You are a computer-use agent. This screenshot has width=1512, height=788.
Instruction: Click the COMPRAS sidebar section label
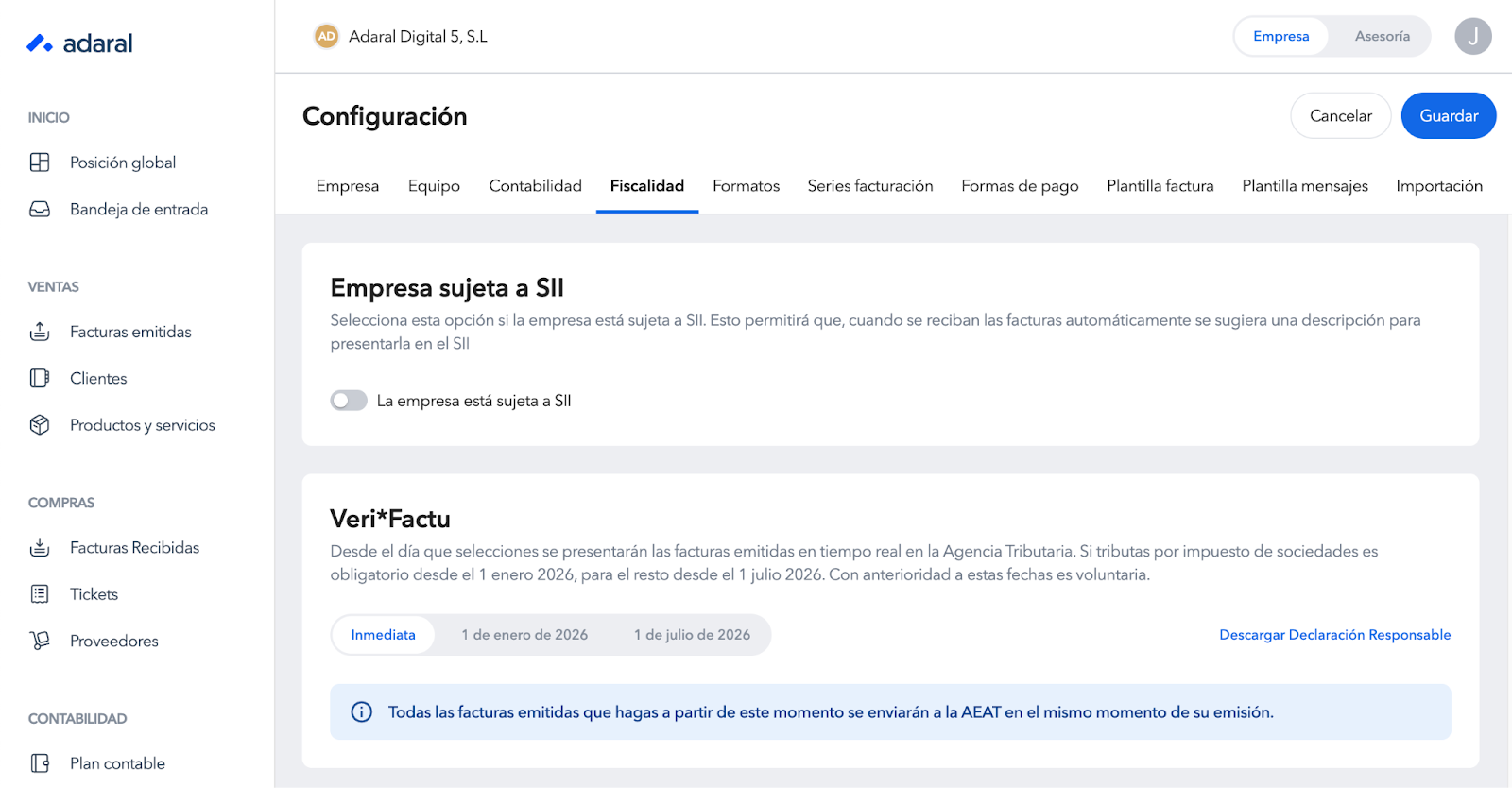point(61,503)
